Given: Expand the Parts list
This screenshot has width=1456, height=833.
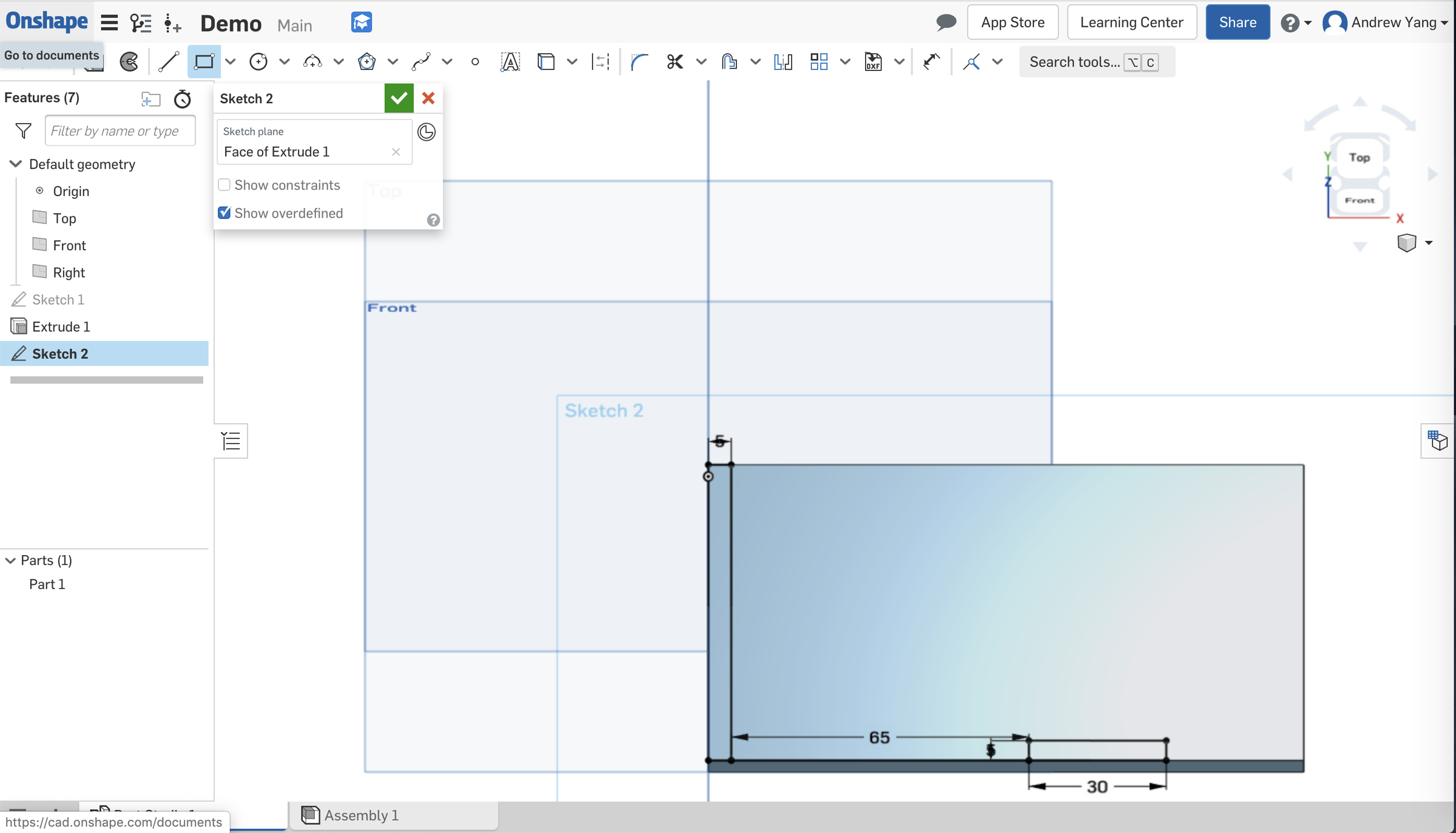Looking at the screenshot, I should click(9, 560).
